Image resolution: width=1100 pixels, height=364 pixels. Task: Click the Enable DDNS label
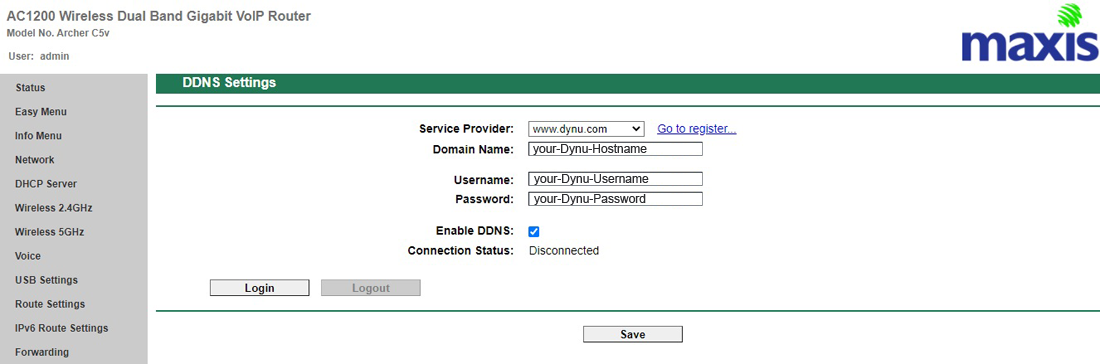(475, 231)
